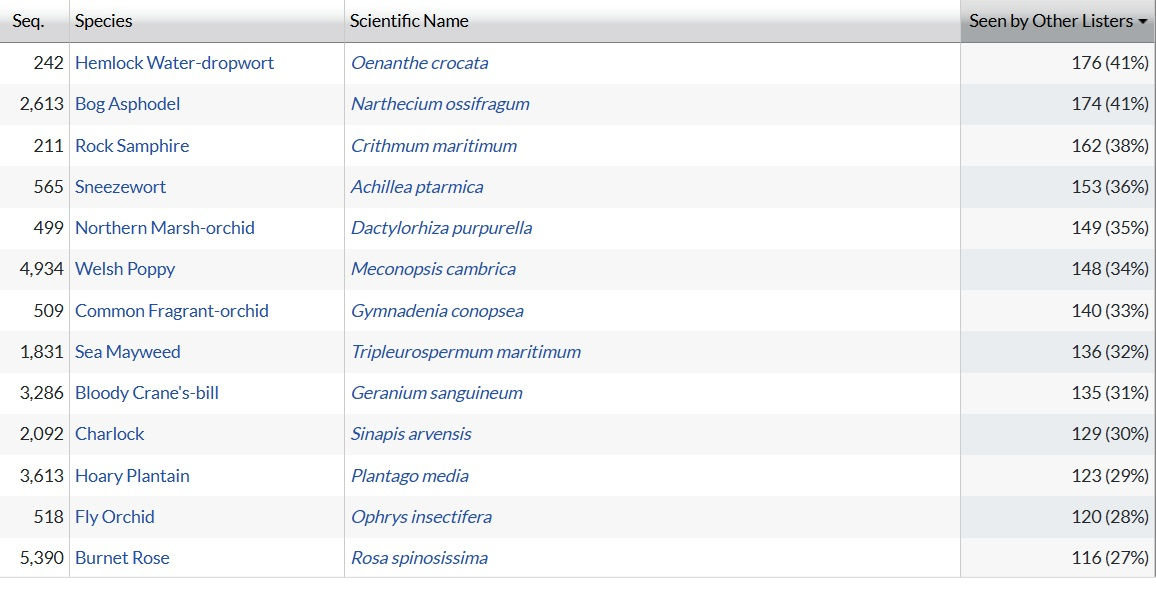Image resolution: width=1156 pixels, height=599 pixels.
Task: Select Northern Marsh-orchid link
Action: coord(165,228)
